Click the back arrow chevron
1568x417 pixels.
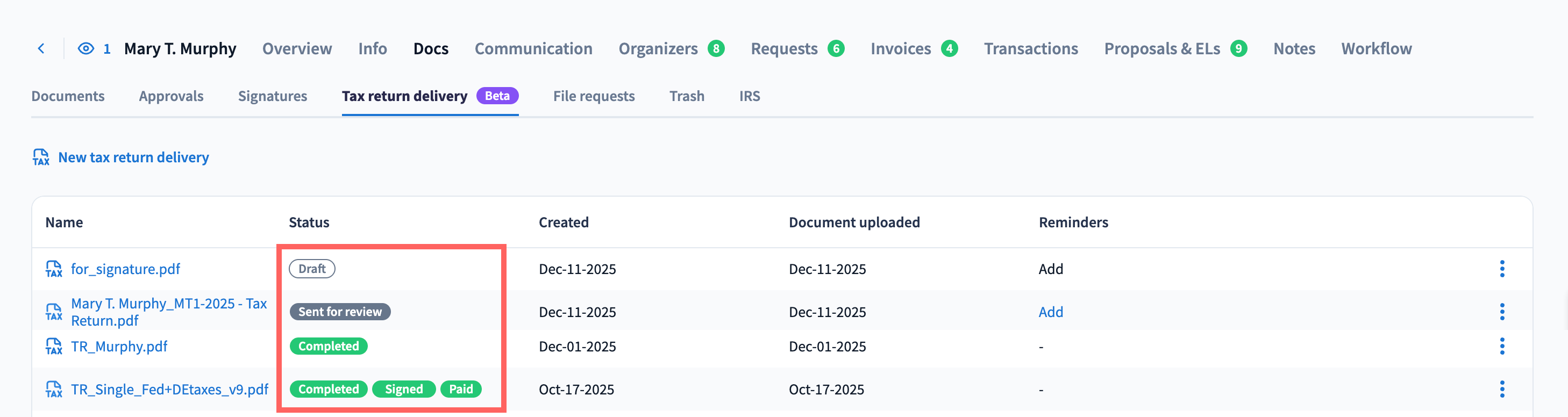pyautogui.click(x=41, y=48)
